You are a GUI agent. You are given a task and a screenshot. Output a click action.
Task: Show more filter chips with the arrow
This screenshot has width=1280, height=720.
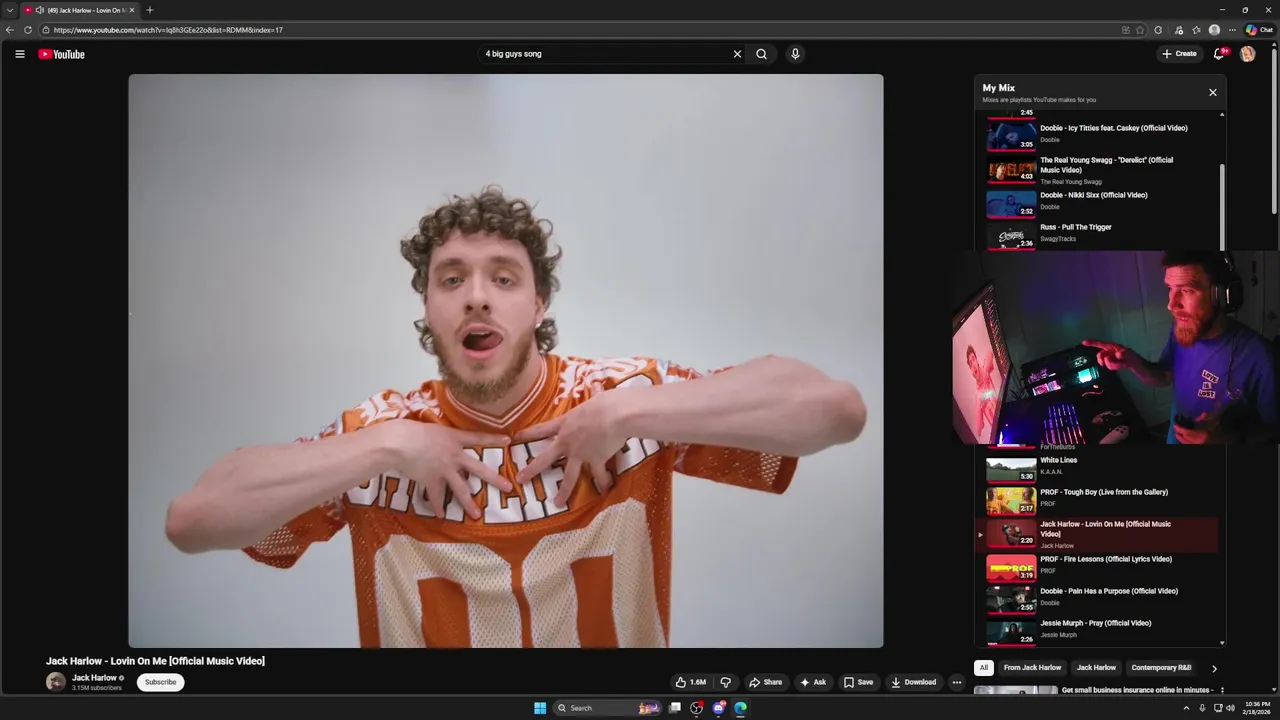click(1214, 668)
